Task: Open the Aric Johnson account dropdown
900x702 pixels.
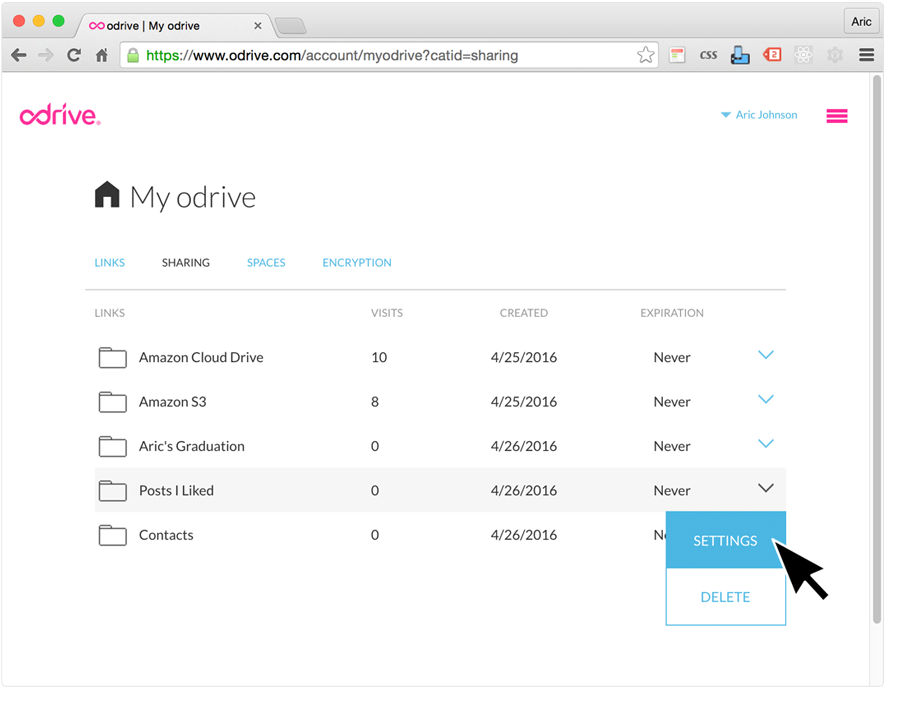Action: pyautogui.click(x=759, y=115)
